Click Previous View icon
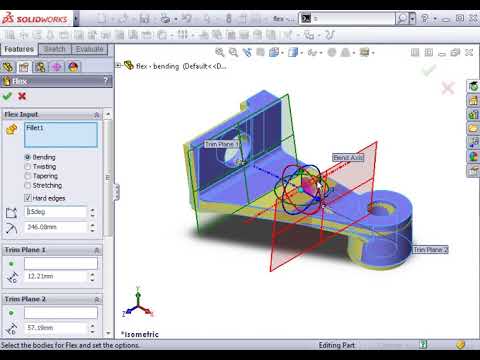The width and height of the screenshot is (480, 360). pyautogui.click(x=247, y=52)
